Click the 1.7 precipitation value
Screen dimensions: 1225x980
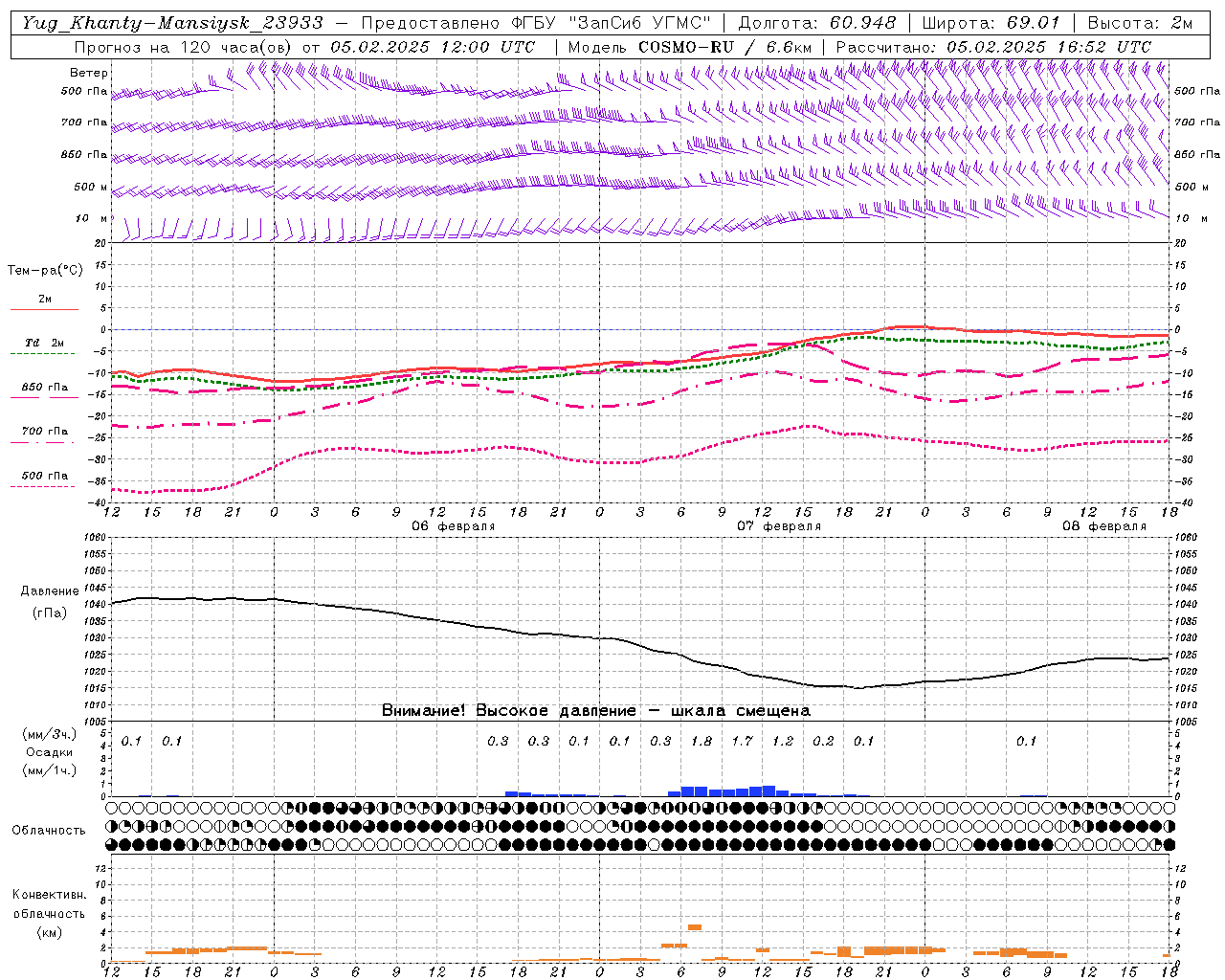tap(742, 741)
